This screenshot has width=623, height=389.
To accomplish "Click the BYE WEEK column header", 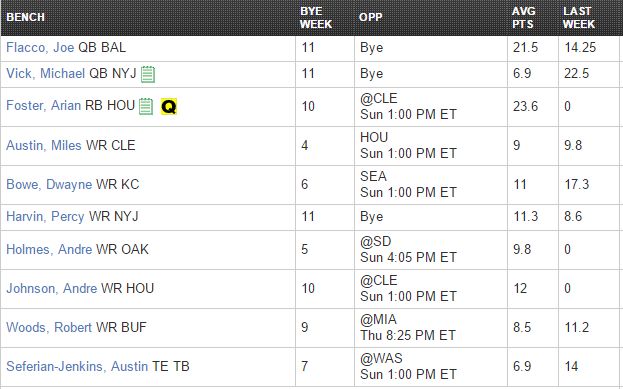I will [315, 17].
